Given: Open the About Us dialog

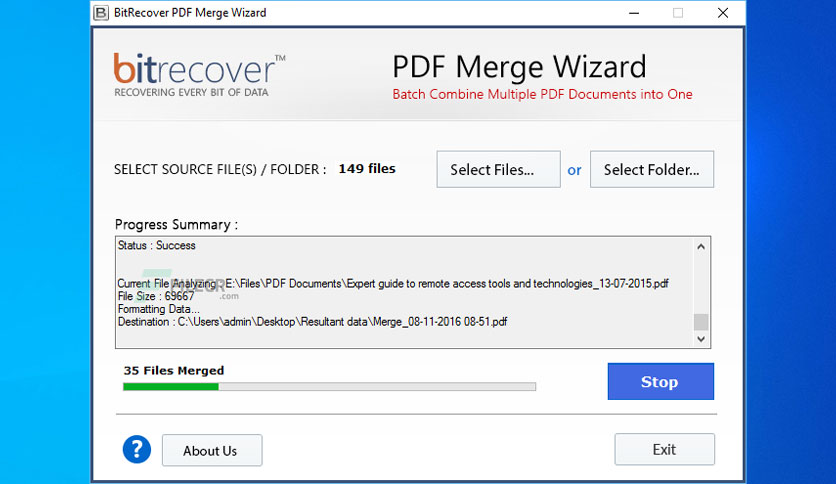Looking at the screenshot, I should 212,450.
